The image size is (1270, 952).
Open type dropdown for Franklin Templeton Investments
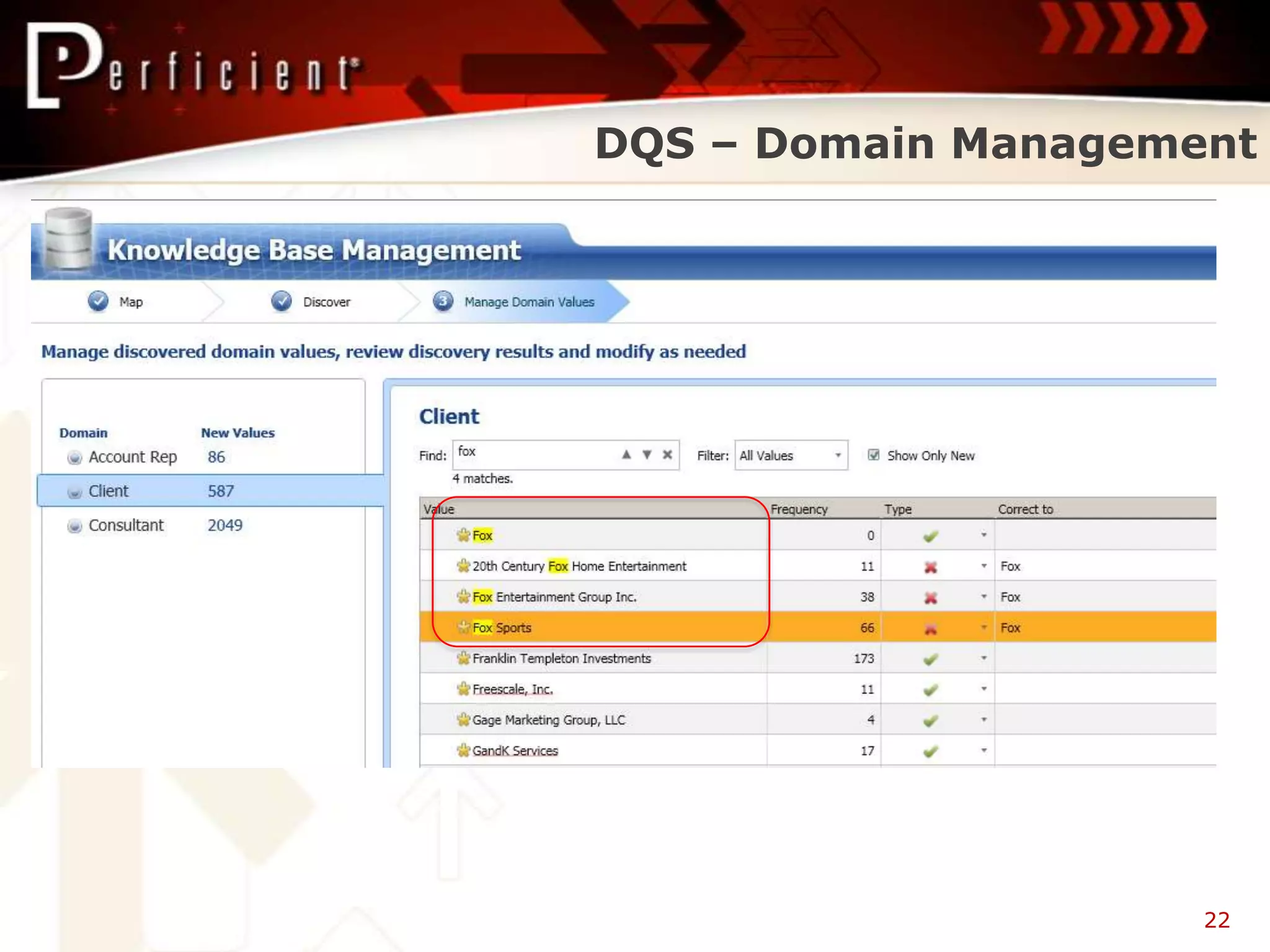pyautogui.click(x=984, y=658)
